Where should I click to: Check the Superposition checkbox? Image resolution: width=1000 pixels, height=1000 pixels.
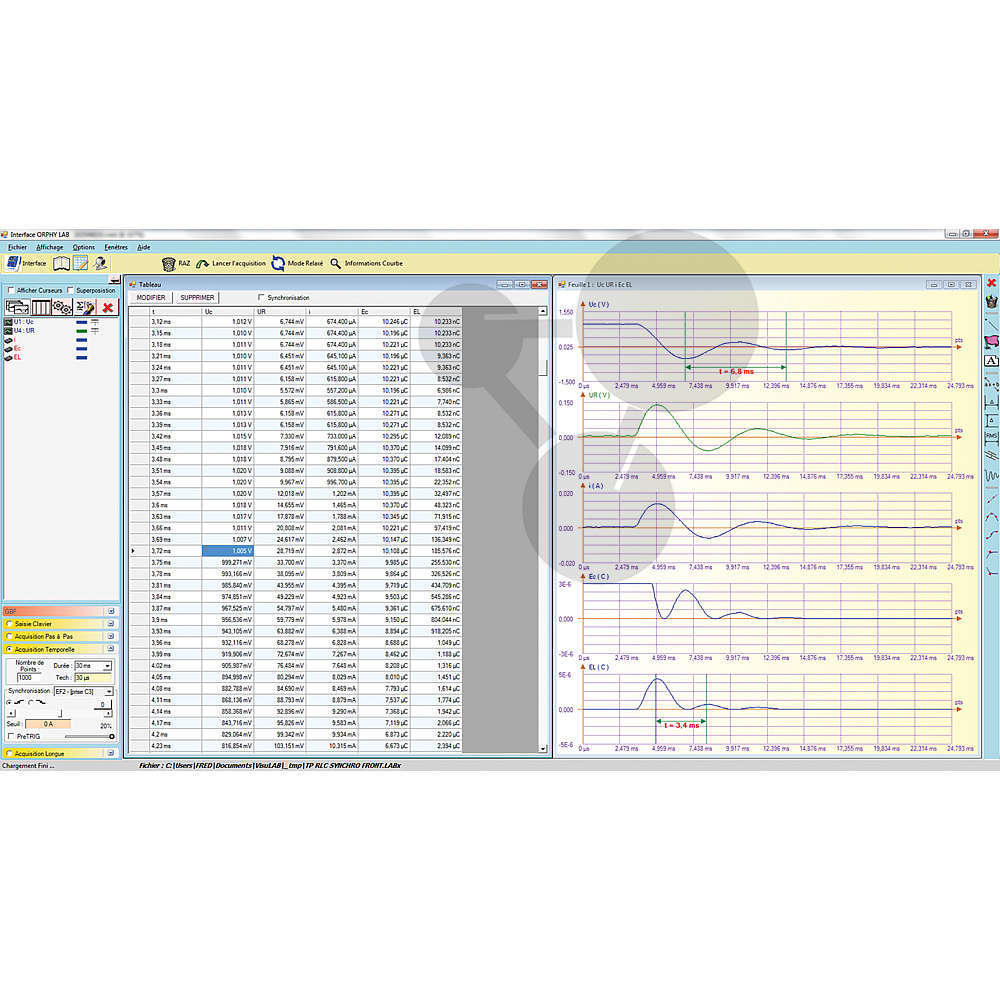[70, 290]
